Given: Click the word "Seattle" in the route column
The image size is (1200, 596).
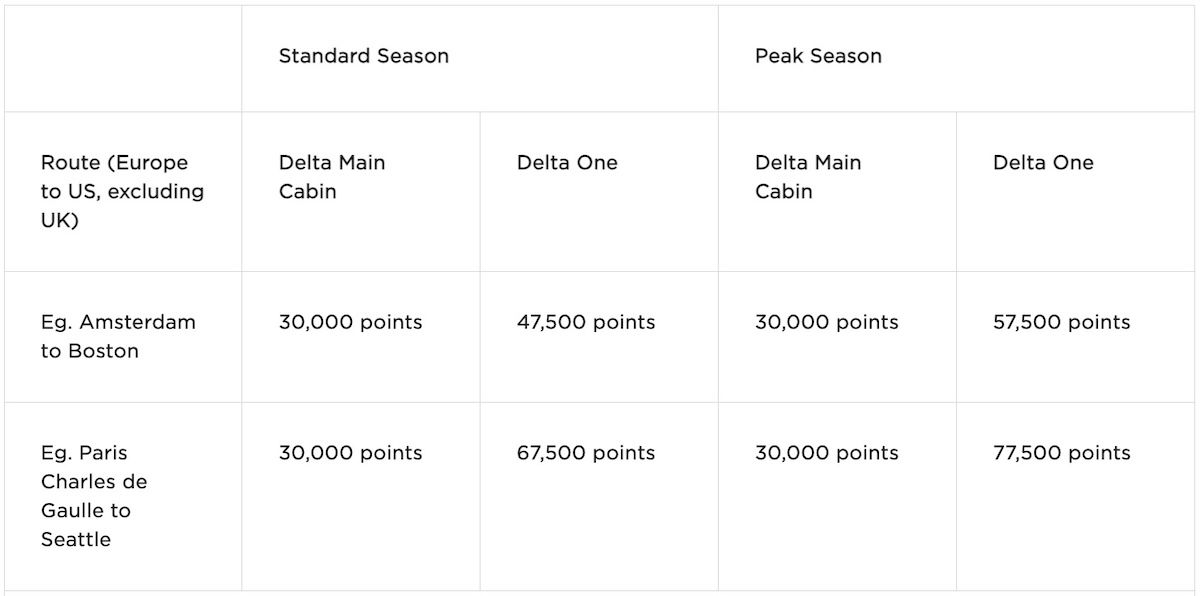Looking at the screenshot, I should 76,539.
